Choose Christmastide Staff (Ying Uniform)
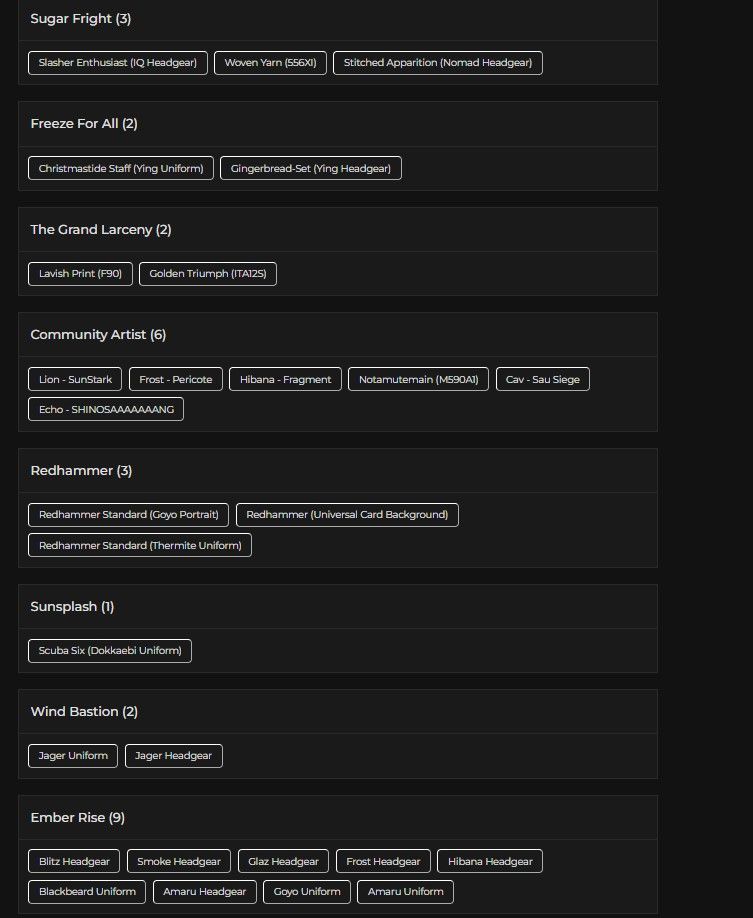The width and height of the screenshot is (753, 918). pos(121,168)
